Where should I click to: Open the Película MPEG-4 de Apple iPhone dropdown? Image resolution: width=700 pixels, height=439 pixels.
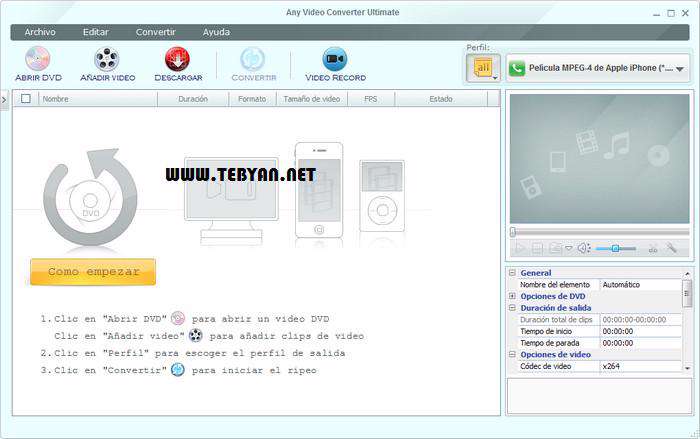pyautogui.click(x=598, y=68)
